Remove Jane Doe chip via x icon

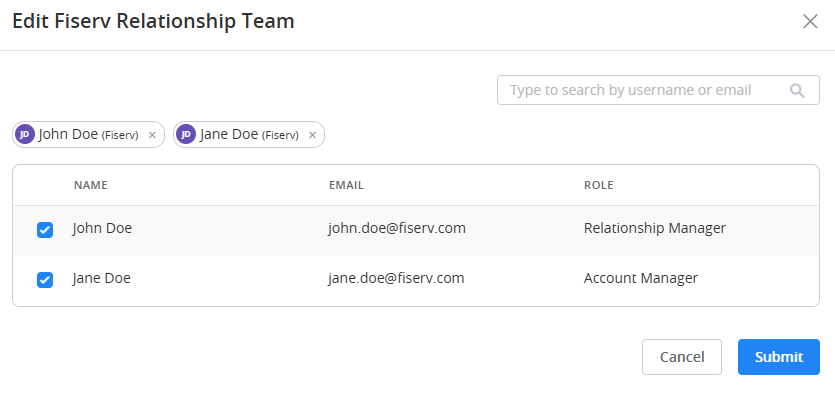click(313, 135)
